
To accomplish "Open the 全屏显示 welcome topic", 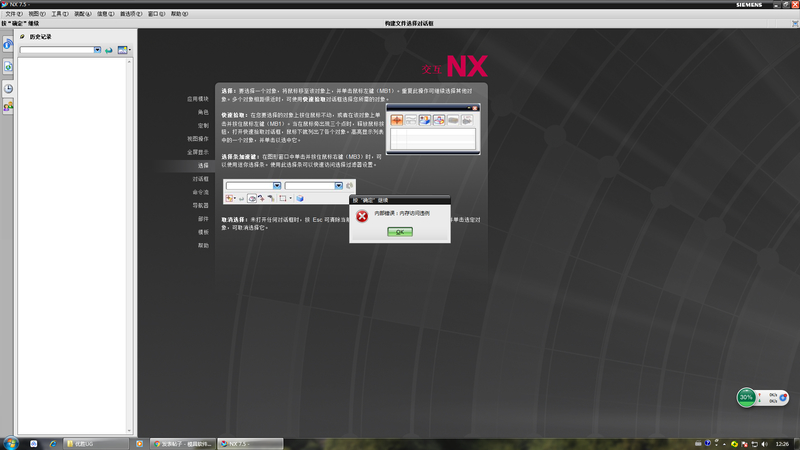I will [197, 152].
